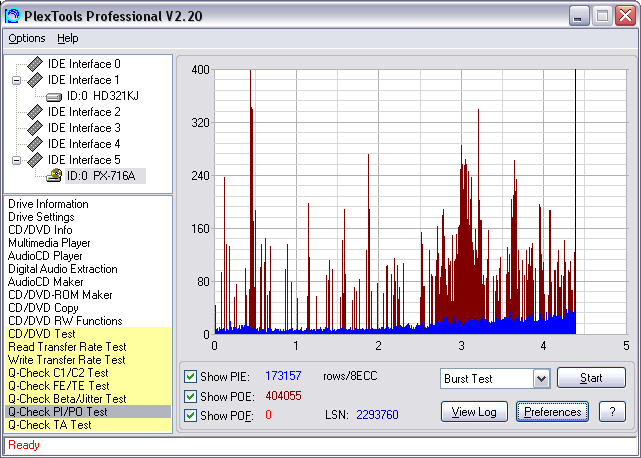
Task: Open AudioCD Player function
Action: (x=45, y=256)
